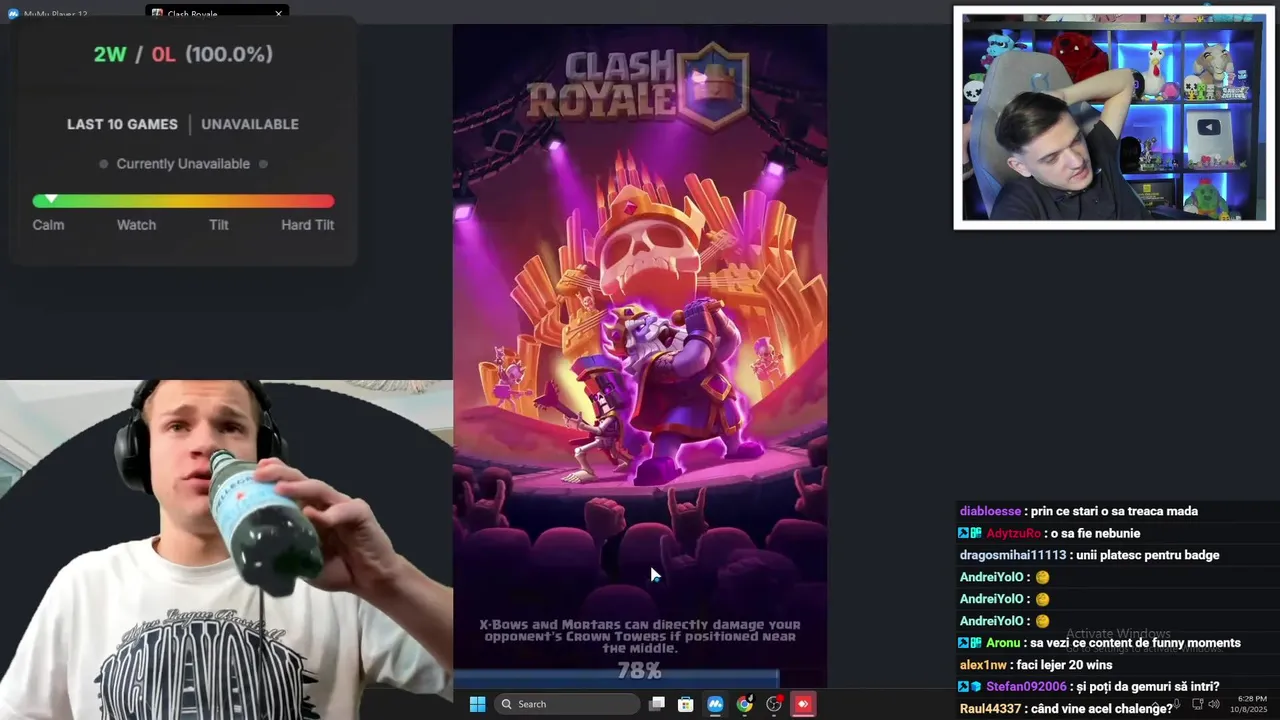Screen dimensions: 1280x720
Task: Click the AdytzuRo chat username
Action: (x=1013, y=533)
